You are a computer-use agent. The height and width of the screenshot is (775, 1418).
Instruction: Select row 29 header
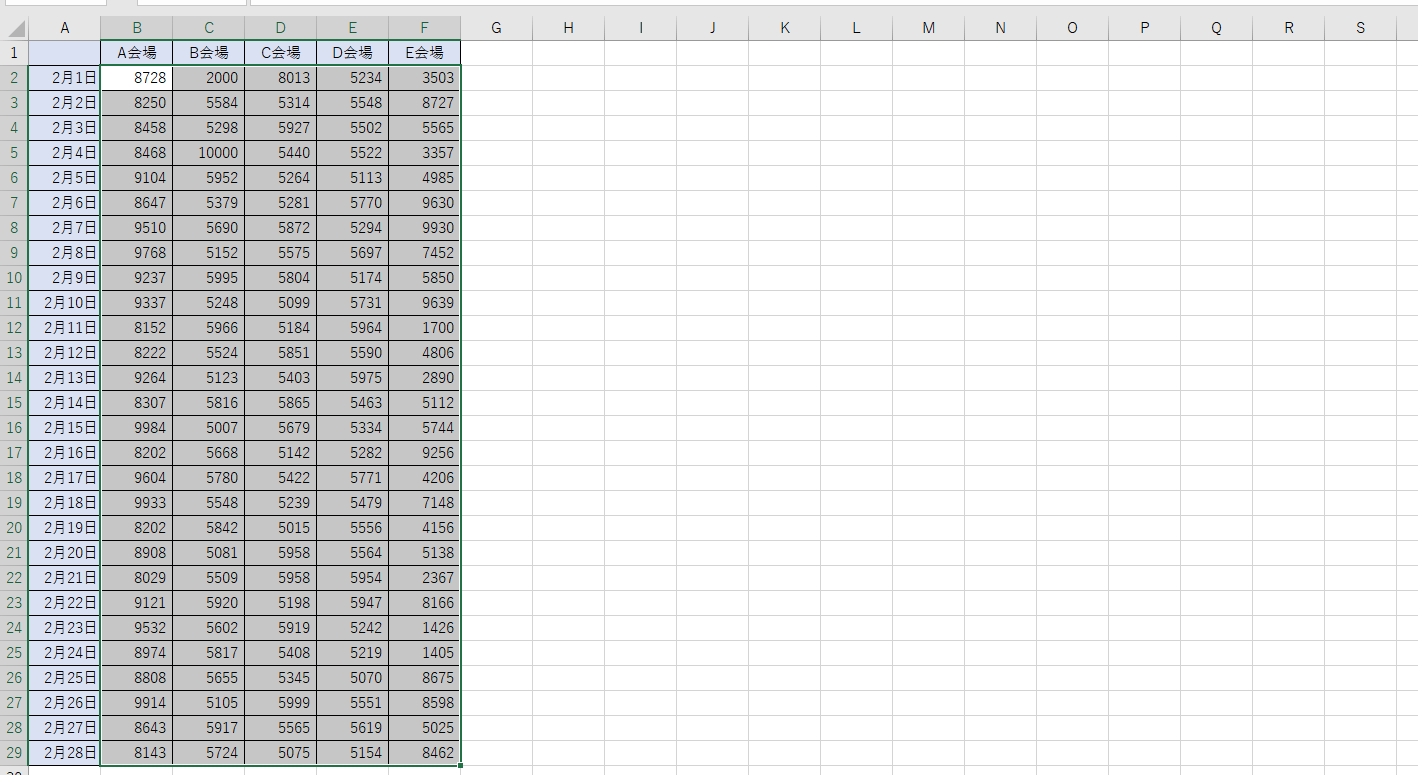click(14, 753)
